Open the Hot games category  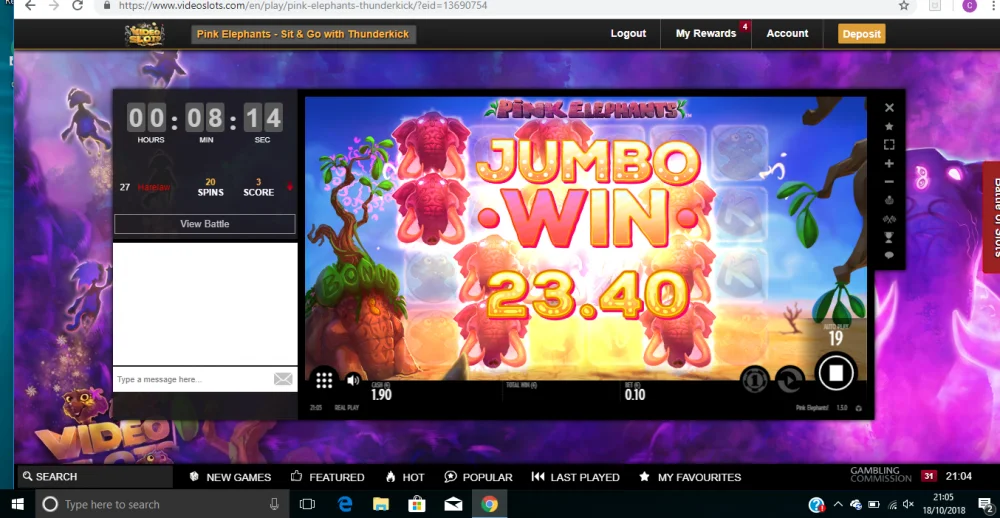[x=405, y=477]
